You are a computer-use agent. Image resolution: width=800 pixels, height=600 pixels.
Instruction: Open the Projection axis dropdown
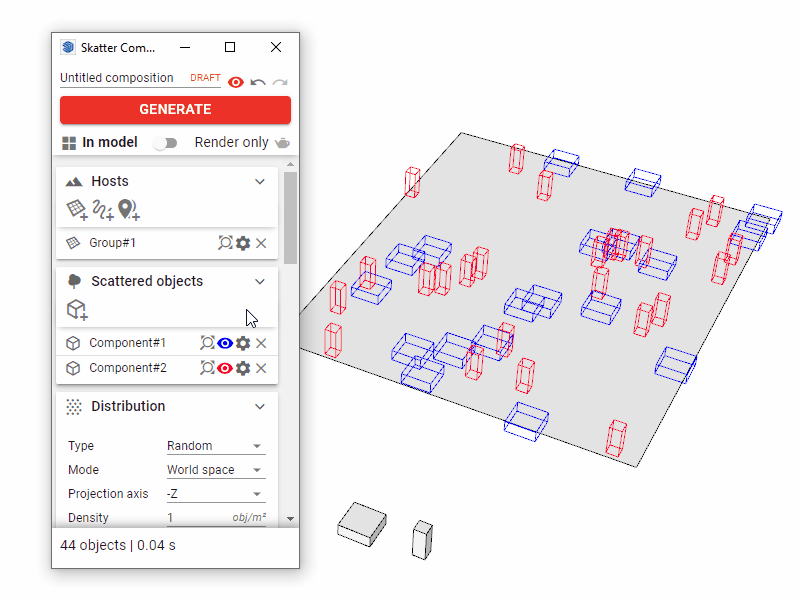(x=215, y=494)
